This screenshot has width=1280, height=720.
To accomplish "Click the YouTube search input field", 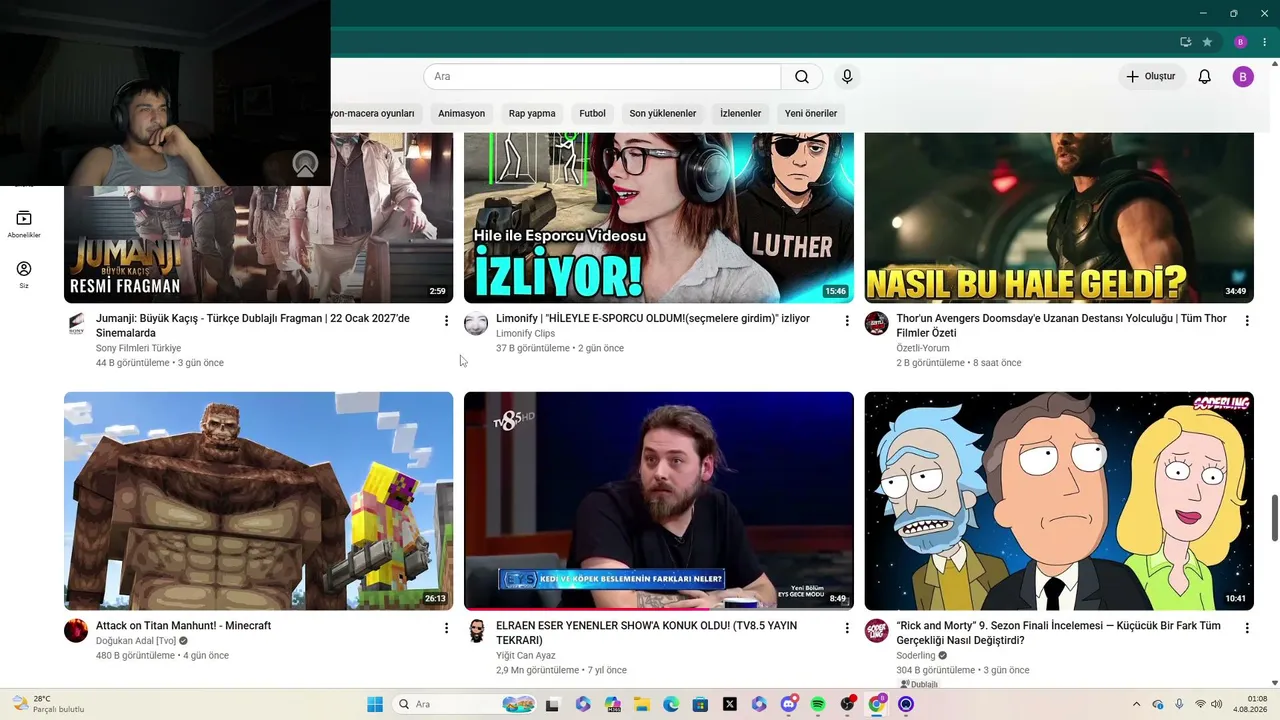I will click(x=602, y=77).
